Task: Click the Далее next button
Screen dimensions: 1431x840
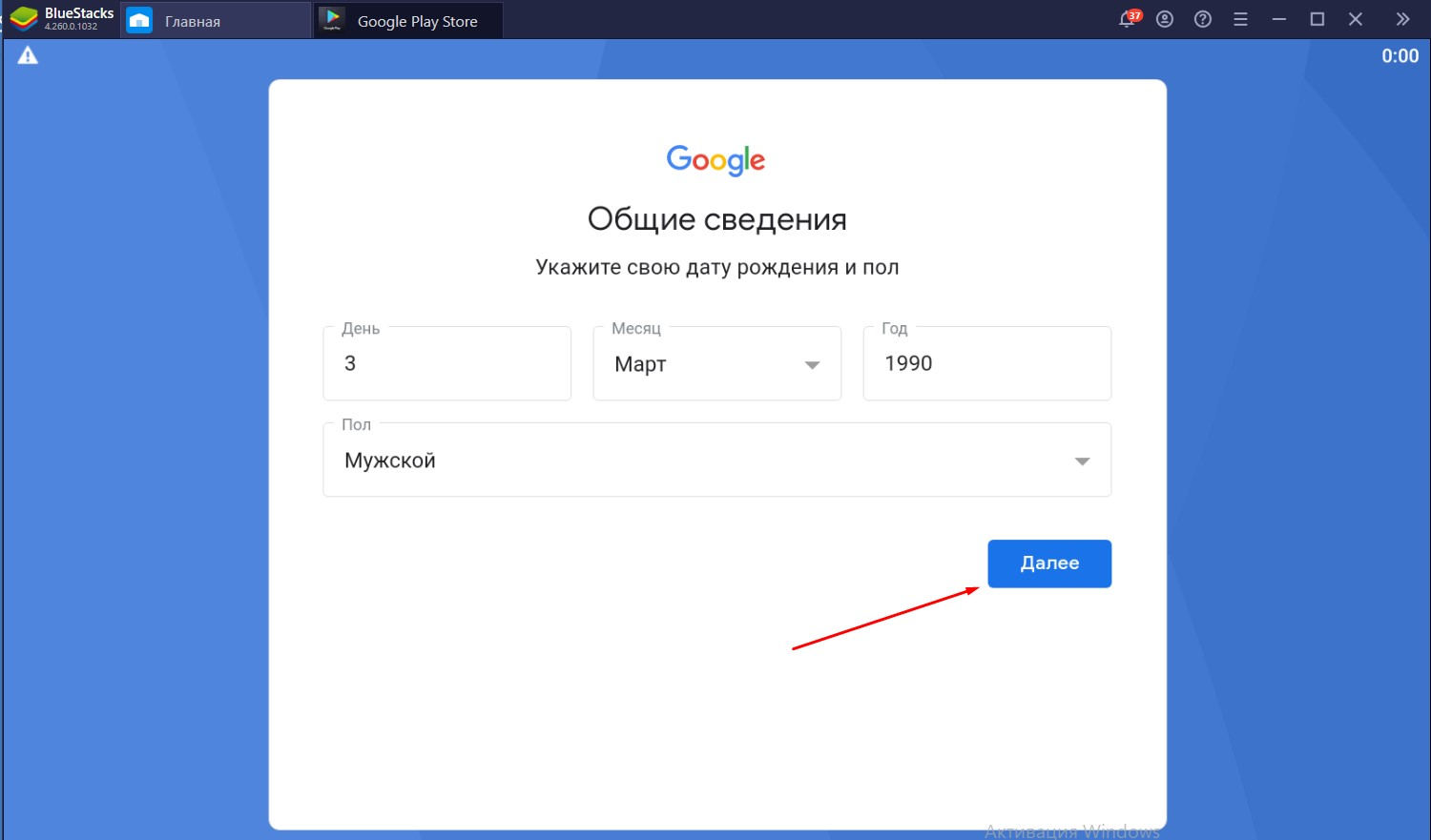Action: (x=1049, y=563)
